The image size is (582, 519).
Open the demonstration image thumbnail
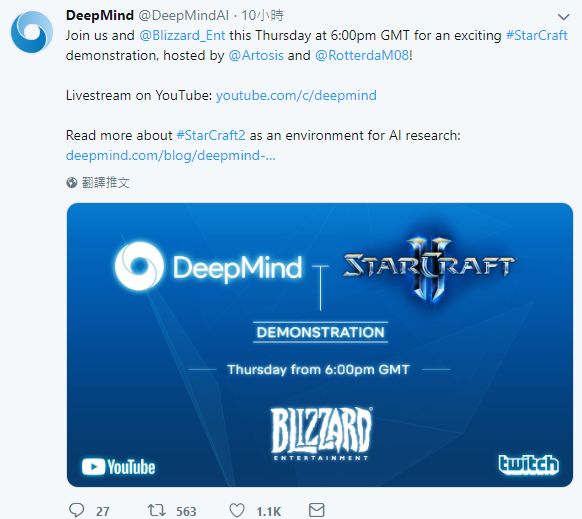[x=320, y=345]
